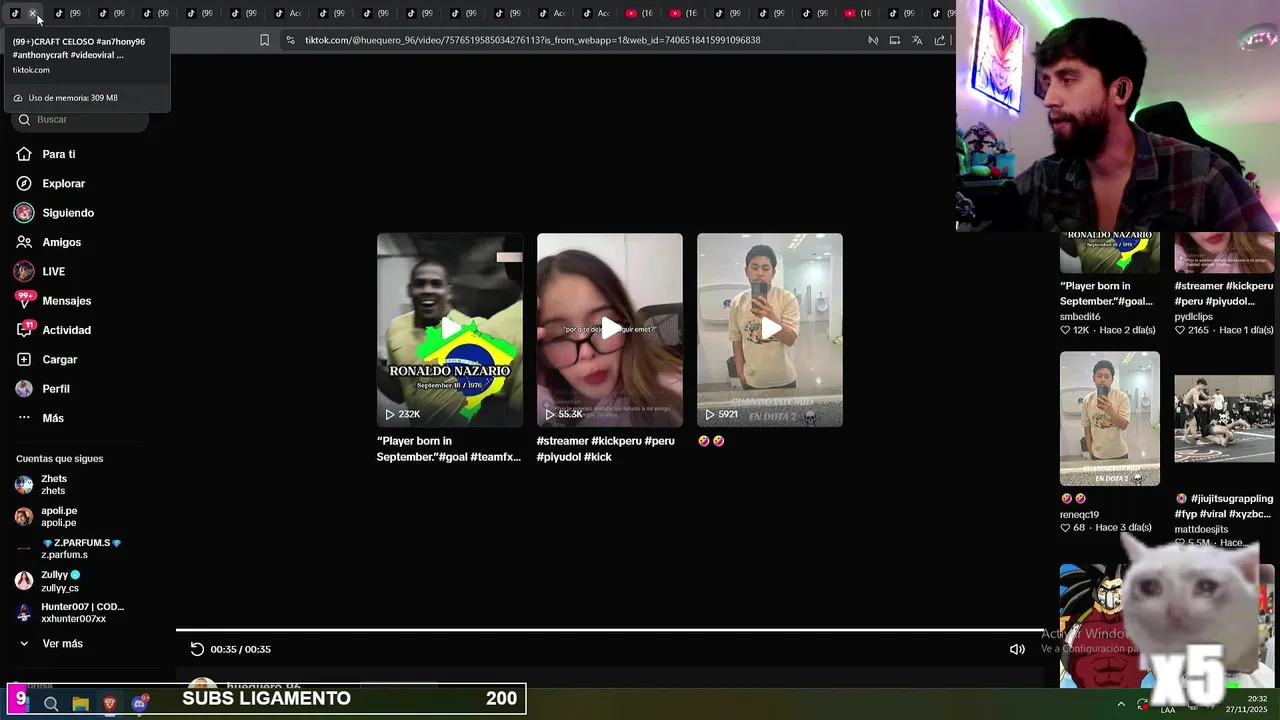Open File Explorer from the taskbar
Screen dimensions: 1280x720
80,704
